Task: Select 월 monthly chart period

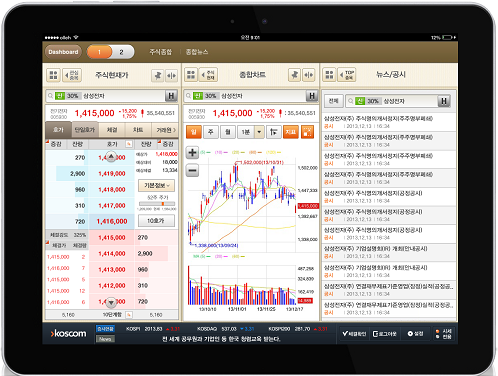Action: (228, 132)
